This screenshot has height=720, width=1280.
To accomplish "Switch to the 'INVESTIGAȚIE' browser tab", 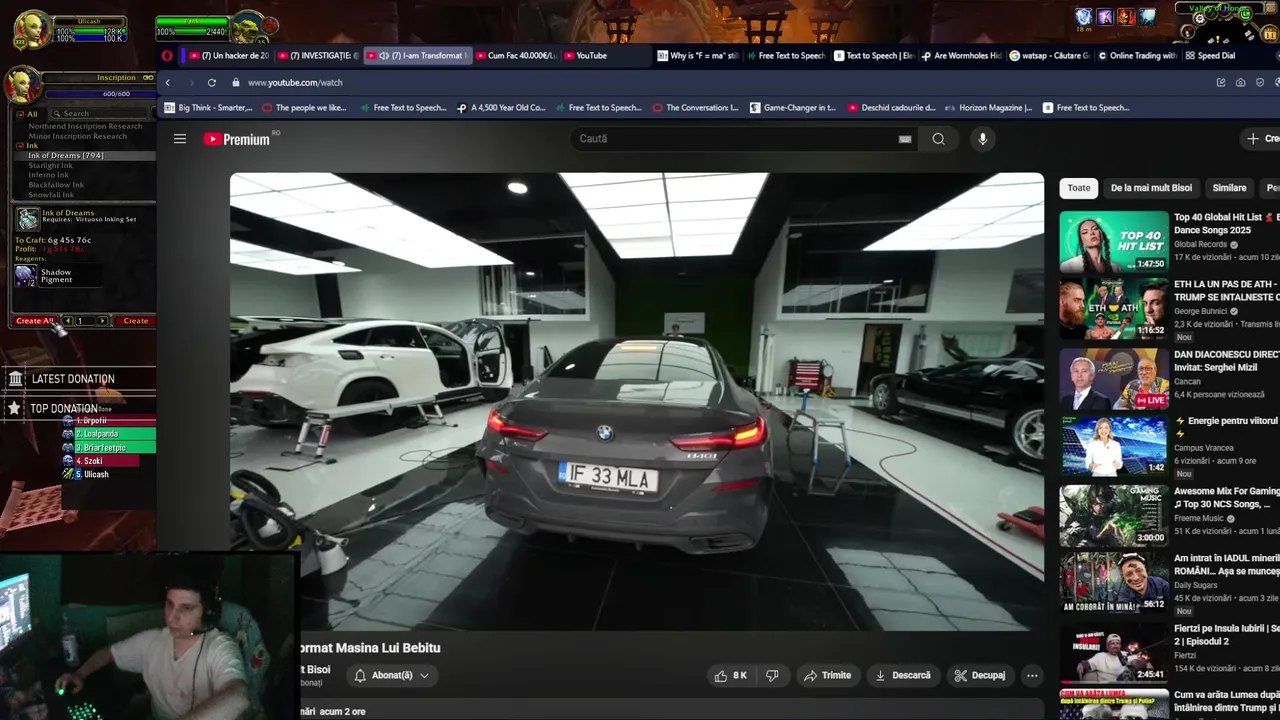I will (x=316, y=56).
